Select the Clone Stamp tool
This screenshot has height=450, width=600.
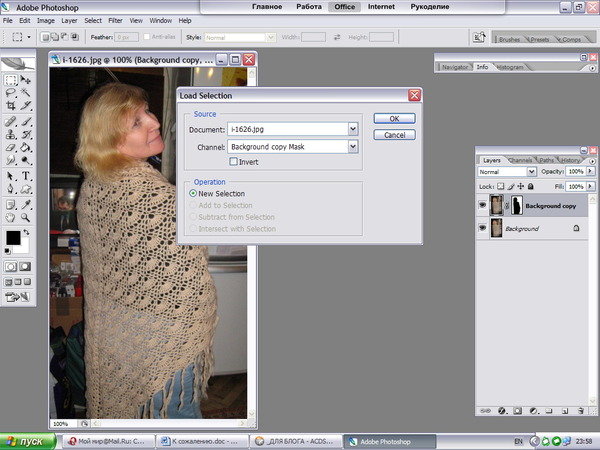tap(10, 134)
